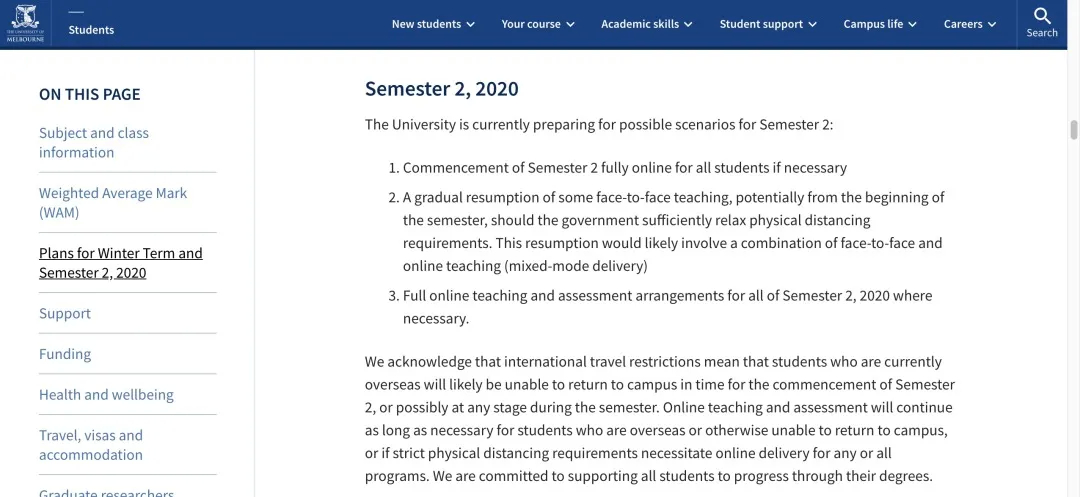Expand the Your course chevron
This screenshot has height=497, width=1080.
(570, 24)
